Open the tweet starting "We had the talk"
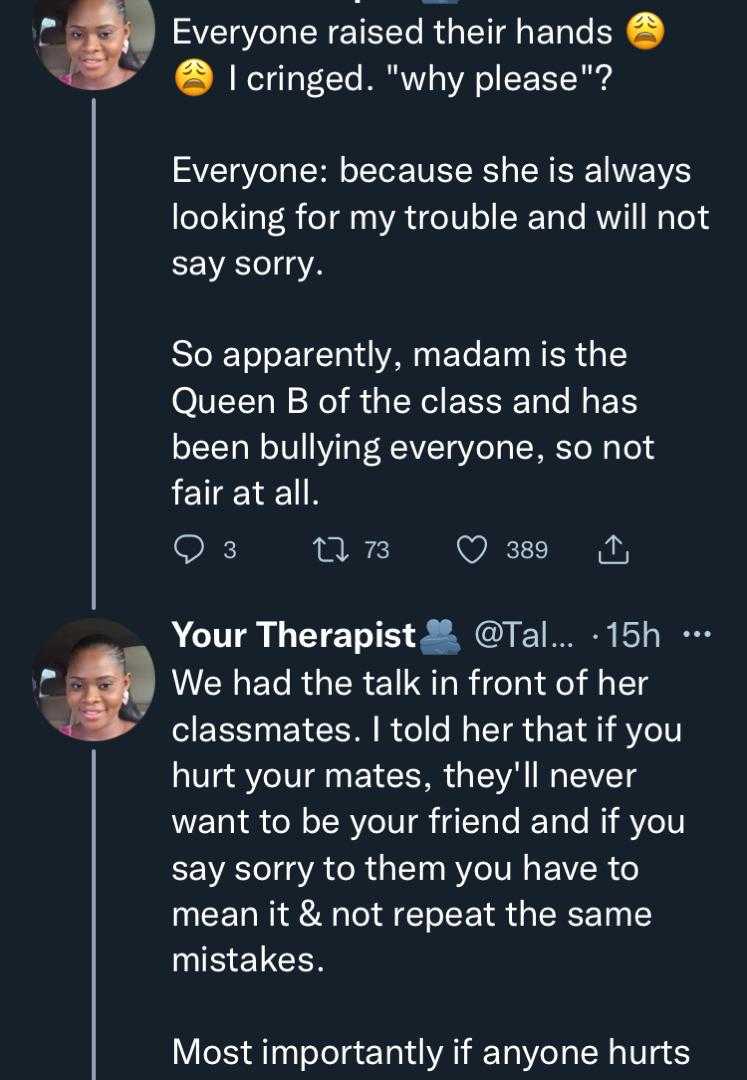This screenshot has height=1080, width=747. [x=410, y=684]
